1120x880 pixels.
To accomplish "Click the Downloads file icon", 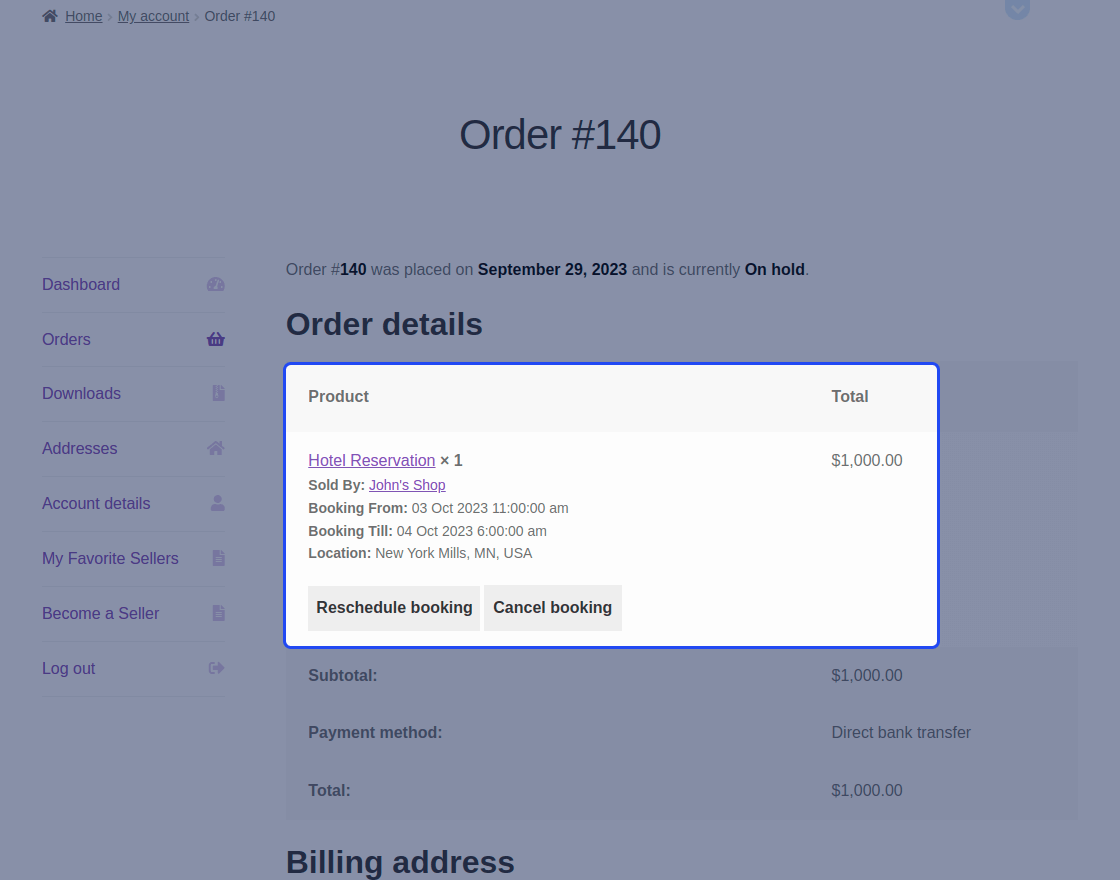I will click(218, 394).
